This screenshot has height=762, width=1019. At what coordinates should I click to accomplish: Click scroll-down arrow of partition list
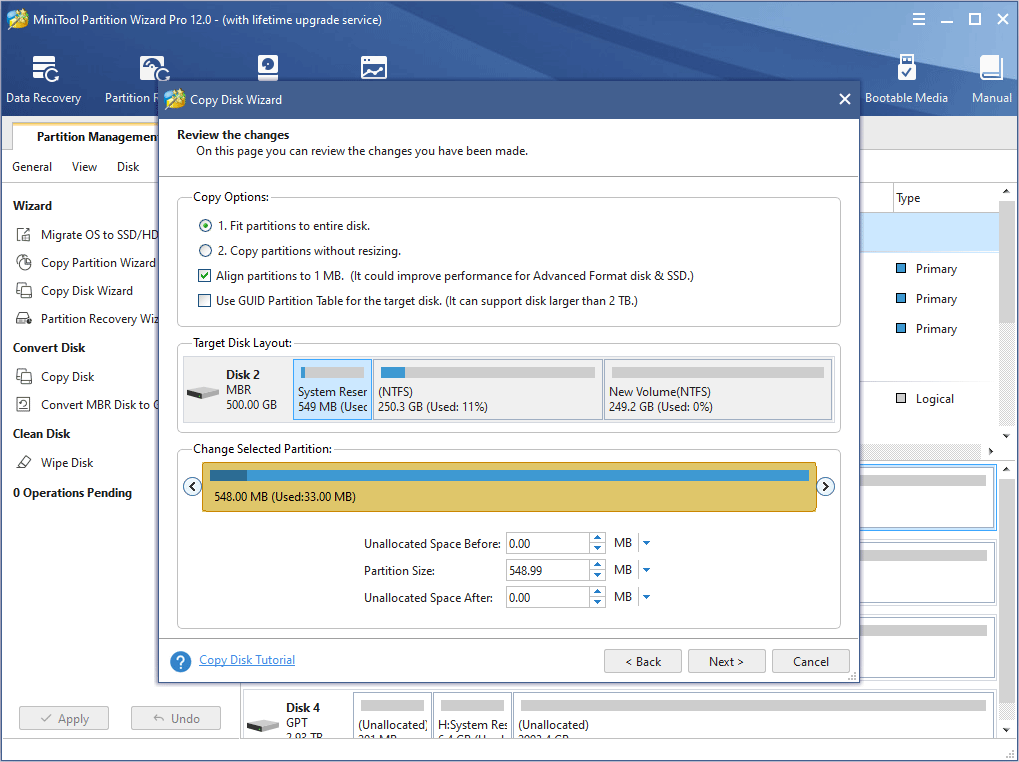click(1006, 435)
